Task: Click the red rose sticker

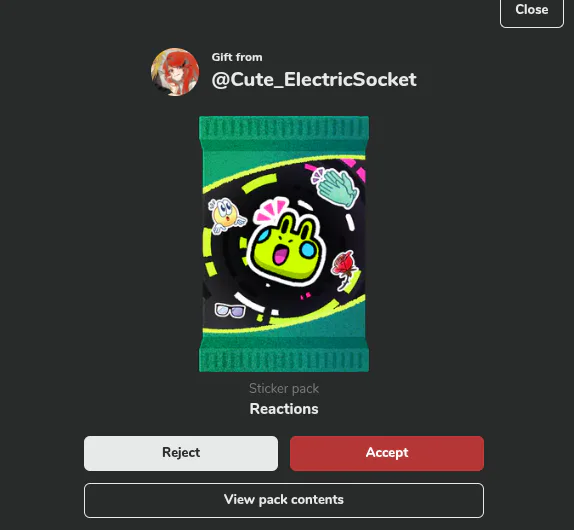Action: pos(343,270)
